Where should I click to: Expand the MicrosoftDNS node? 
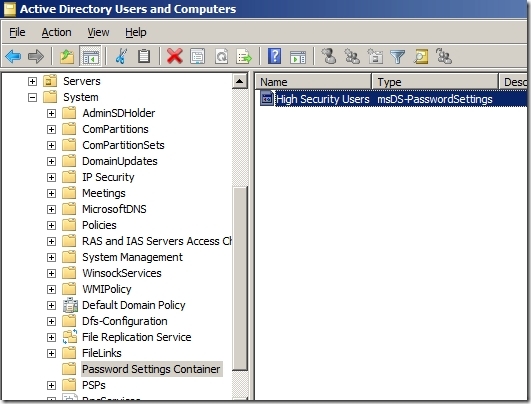51,210
